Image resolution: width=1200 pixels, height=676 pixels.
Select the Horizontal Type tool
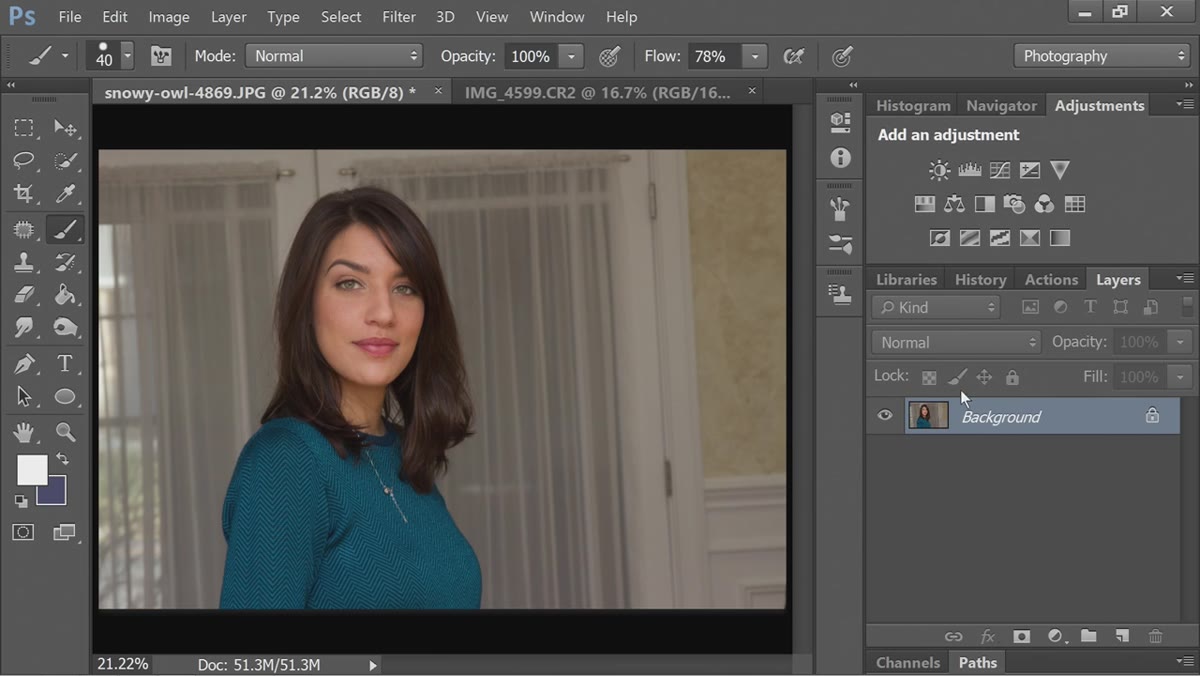[x=65, y=364]
